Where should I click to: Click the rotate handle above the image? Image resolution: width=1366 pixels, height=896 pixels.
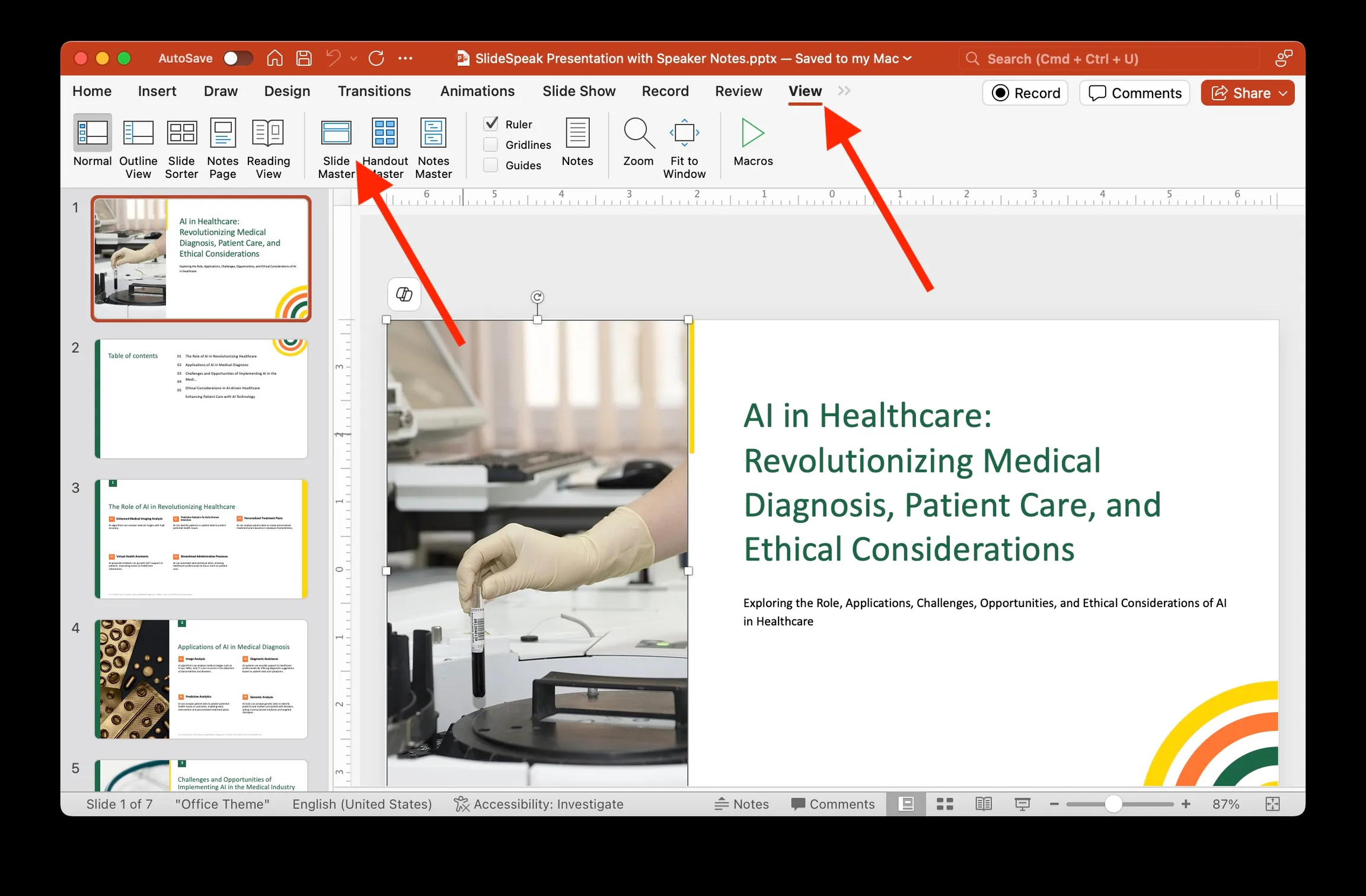tap(537, 296)
